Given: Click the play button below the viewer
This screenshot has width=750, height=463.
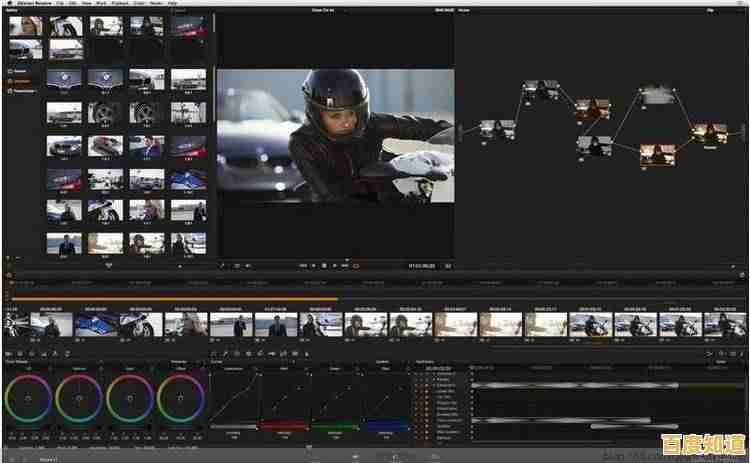Looking at the screenshot, I should click(333, 266).
